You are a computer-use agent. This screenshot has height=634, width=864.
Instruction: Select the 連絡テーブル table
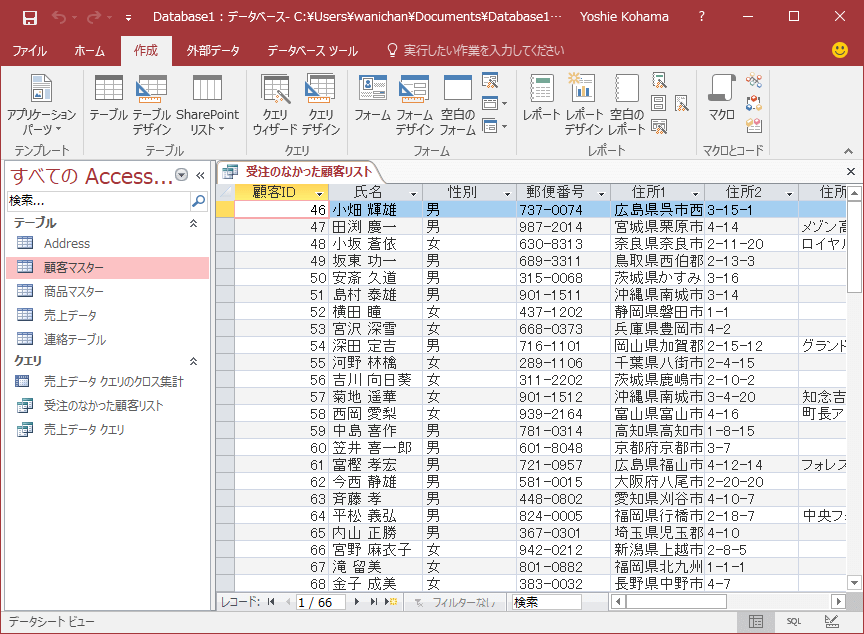click(x=108, y=339)
